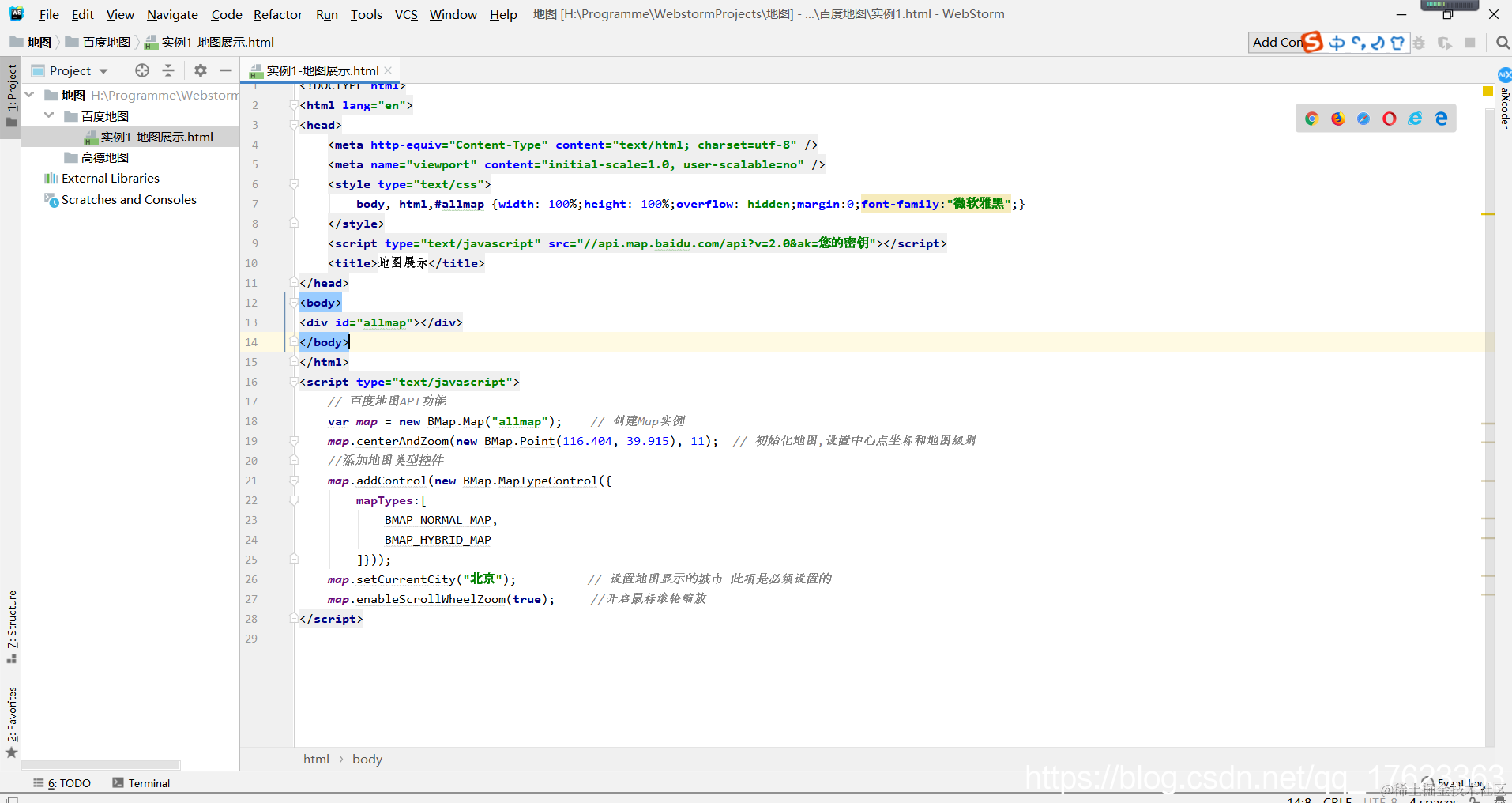Open the Help menu
1512x803 pixels.
(x=503, y=14)
